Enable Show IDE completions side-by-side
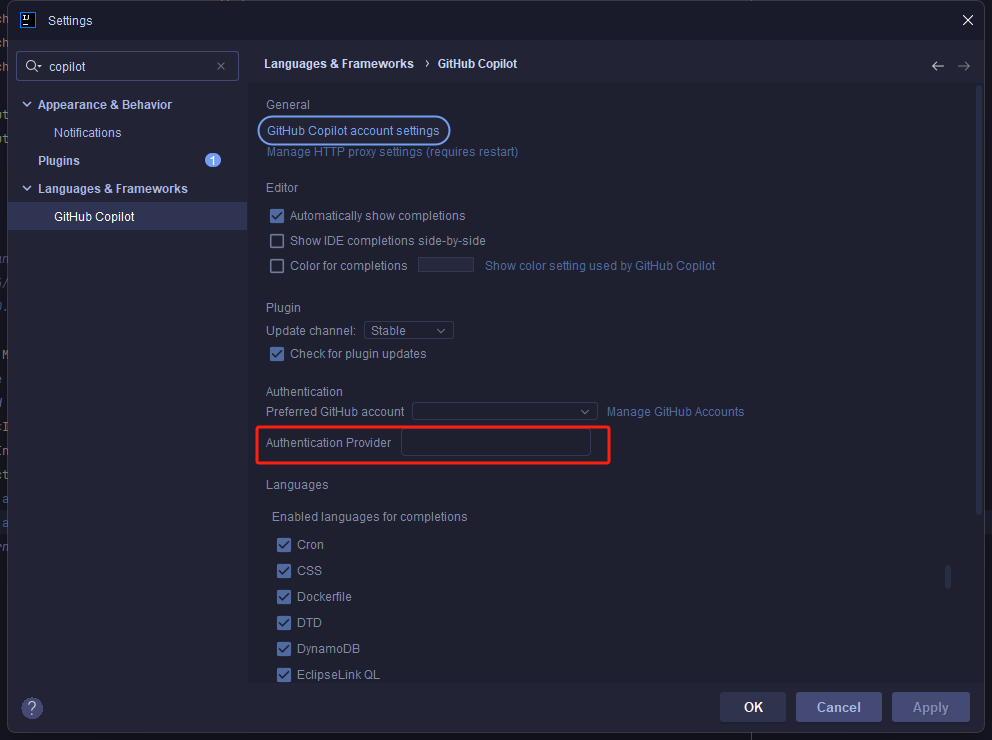Screen dimensions: 992x740 [276, 241]
